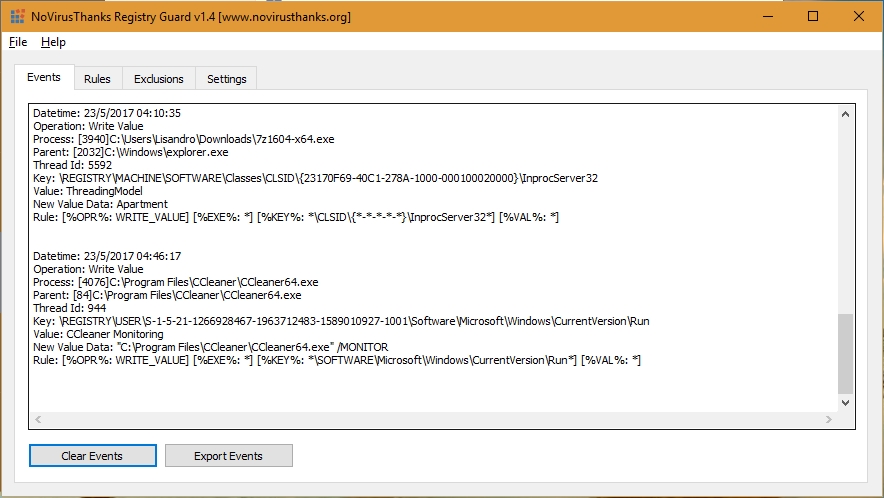This screenshot has height=498, width=884.
Task: Click the 'Parent: [2032]C:\Windows\explorer.exe' line
Action: pos(131,152)
